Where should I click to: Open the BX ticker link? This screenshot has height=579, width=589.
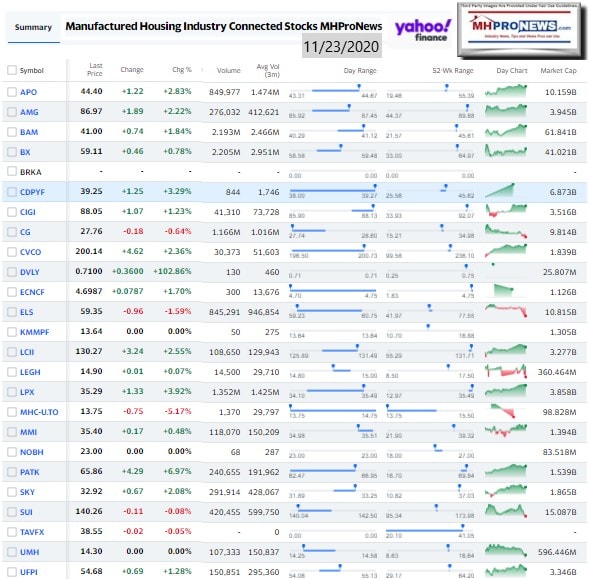pos(25,152)
